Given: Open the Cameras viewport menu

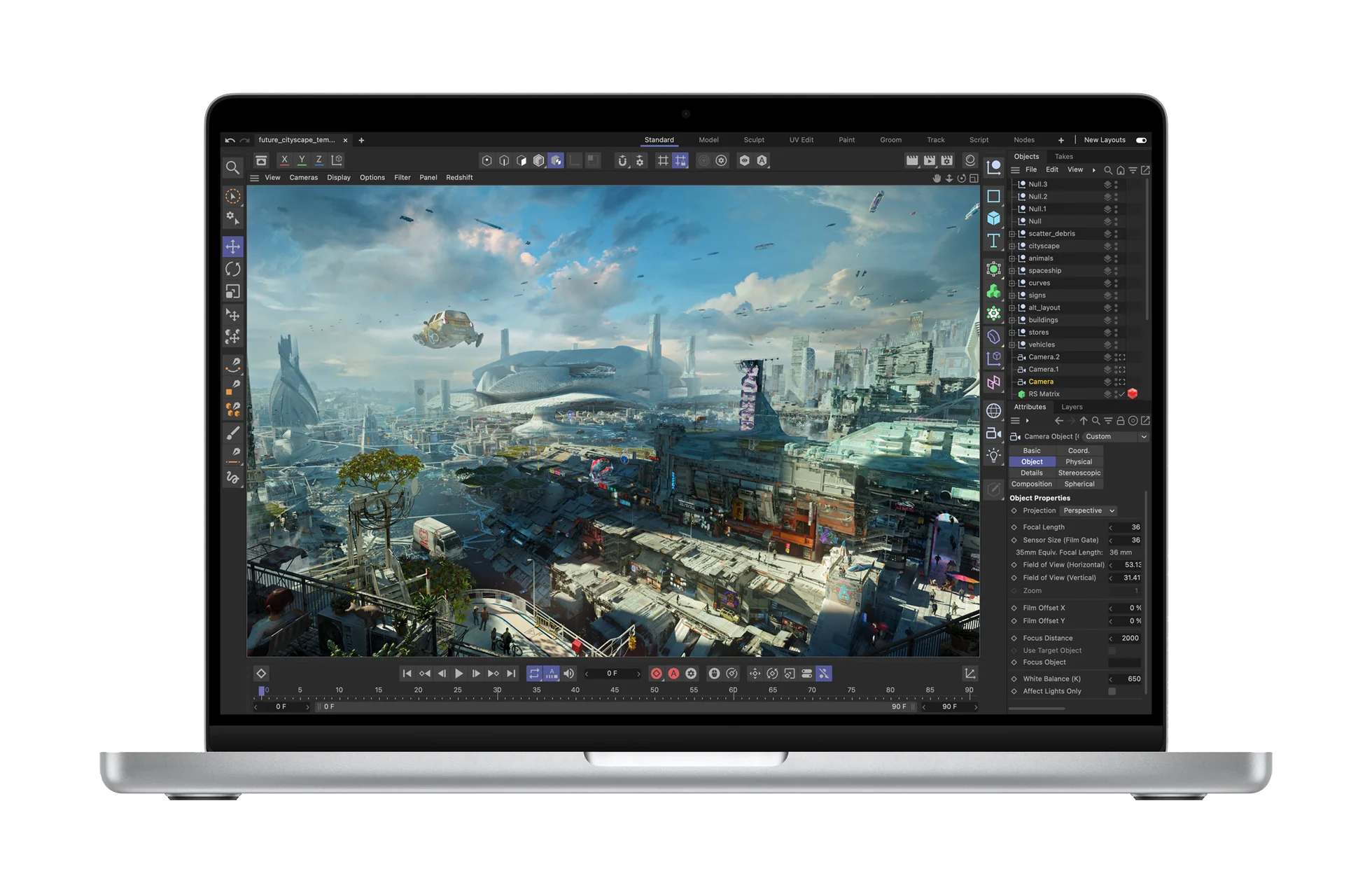Looking at the screenshot, I should click(x=303, y=178).
